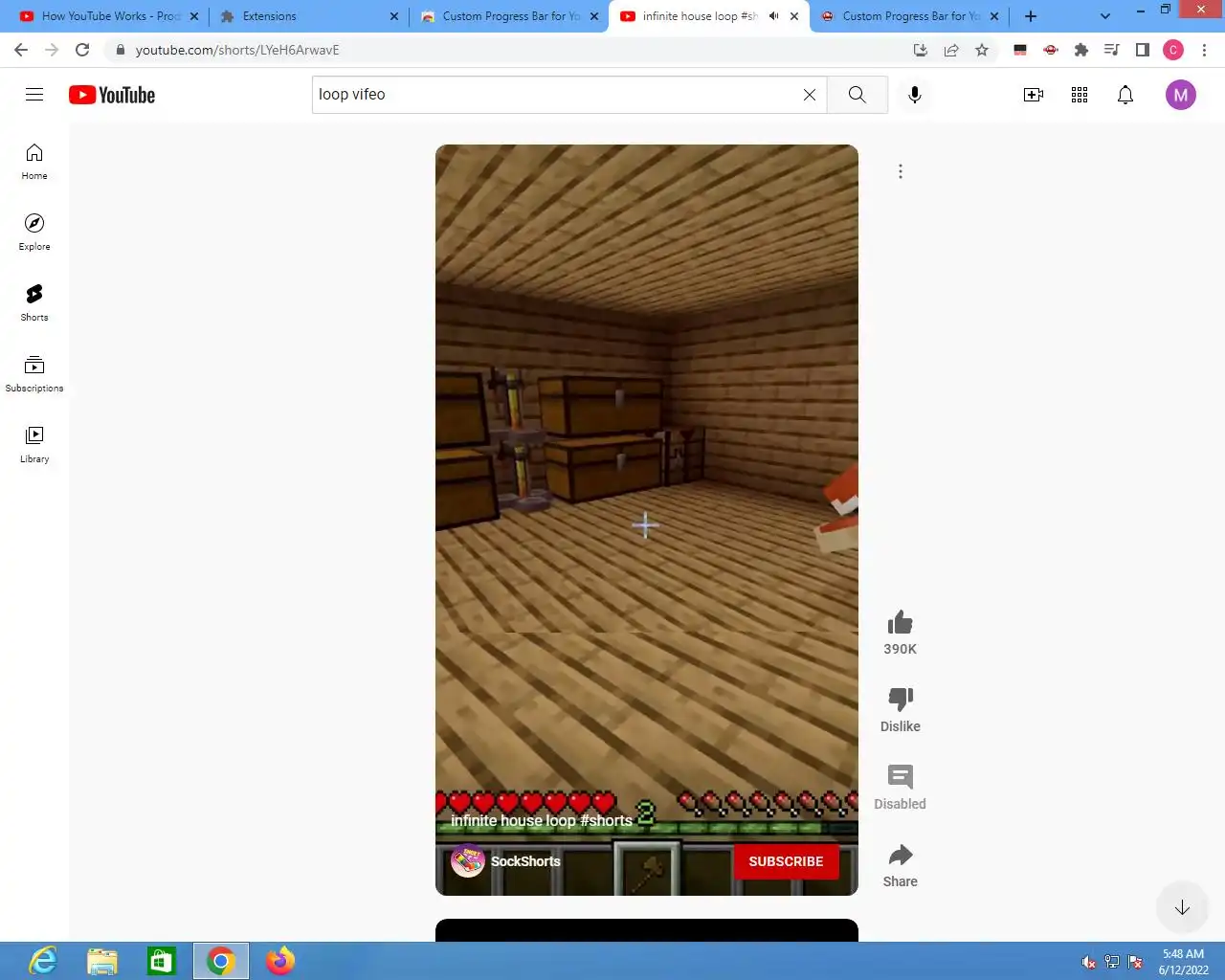
Task: Click the address bar URL
Action: pyautogui.click(x=237, y=50)
